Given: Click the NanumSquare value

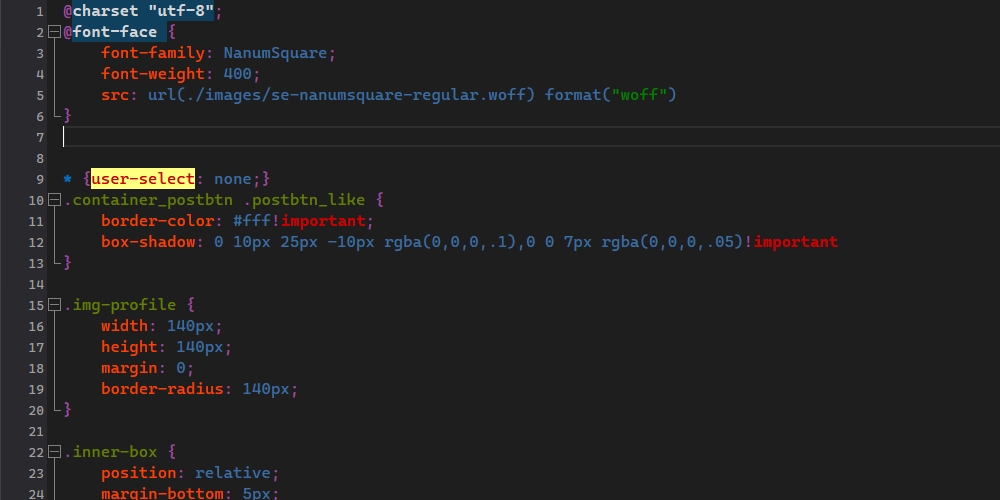Looking at the screenshot, I should (276, 53).
